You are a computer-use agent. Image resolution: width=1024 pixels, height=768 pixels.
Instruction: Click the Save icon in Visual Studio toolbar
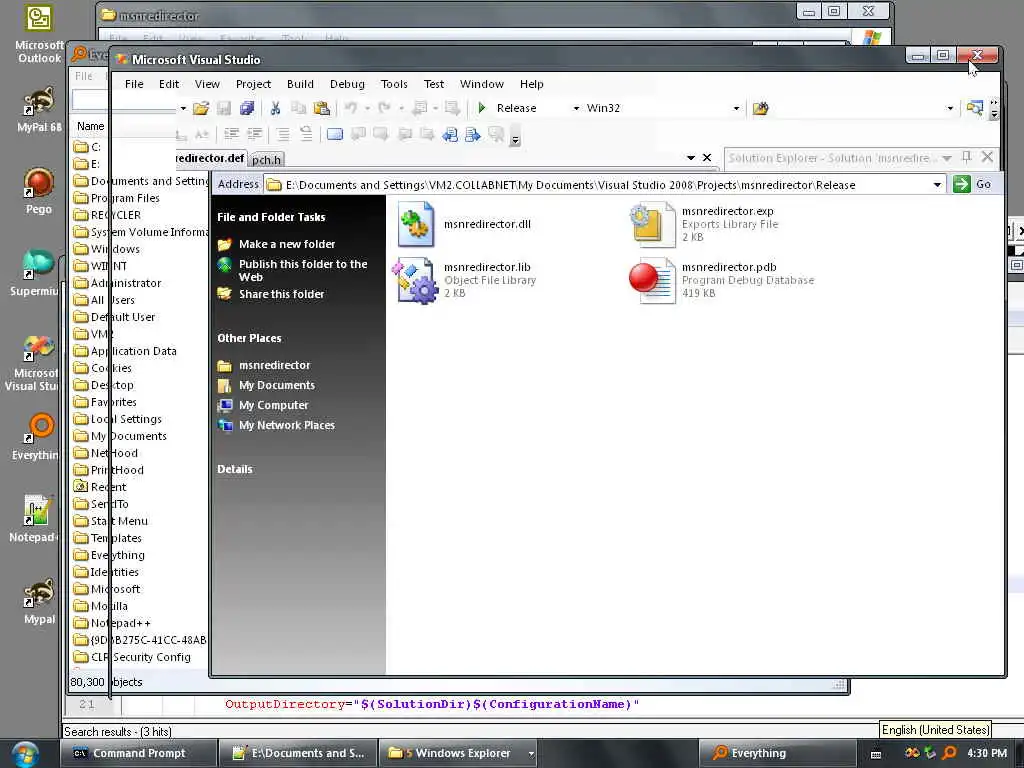click(x=224, y=108)
